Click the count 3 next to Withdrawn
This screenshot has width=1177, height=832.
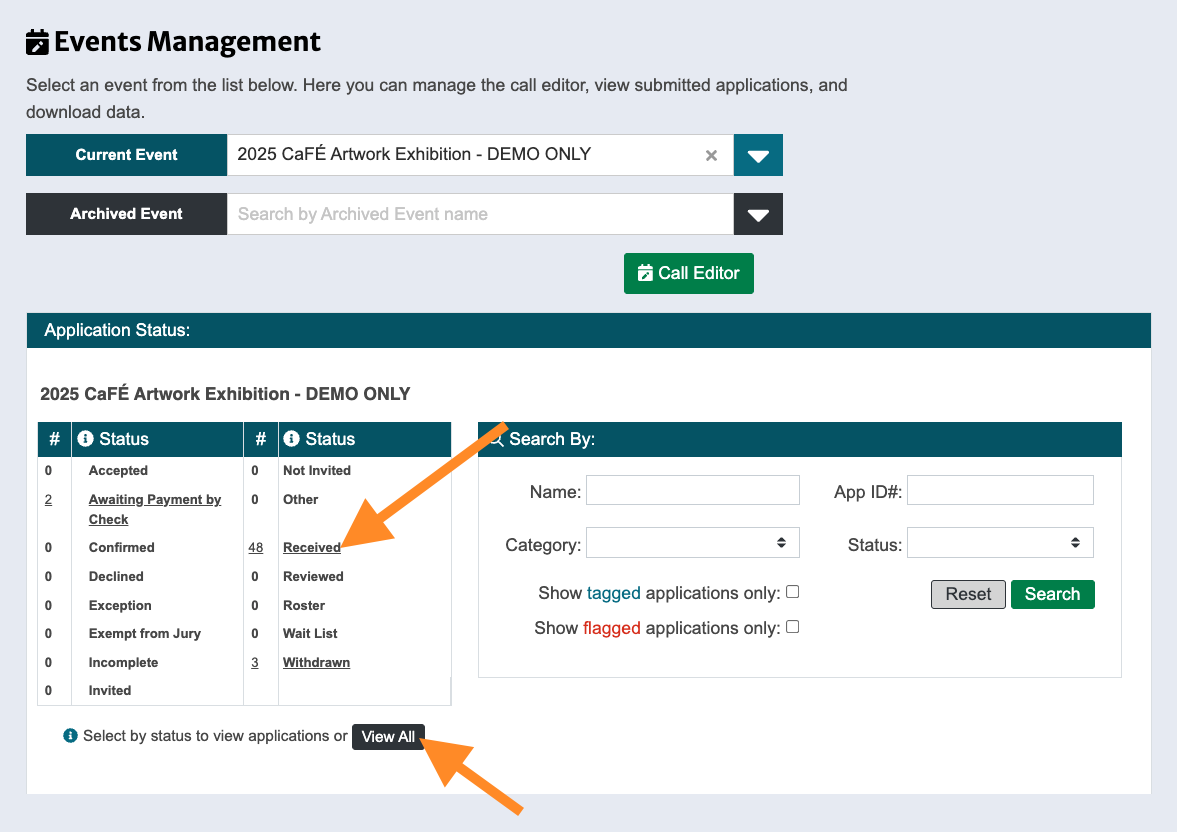click(x=254, y=662)
